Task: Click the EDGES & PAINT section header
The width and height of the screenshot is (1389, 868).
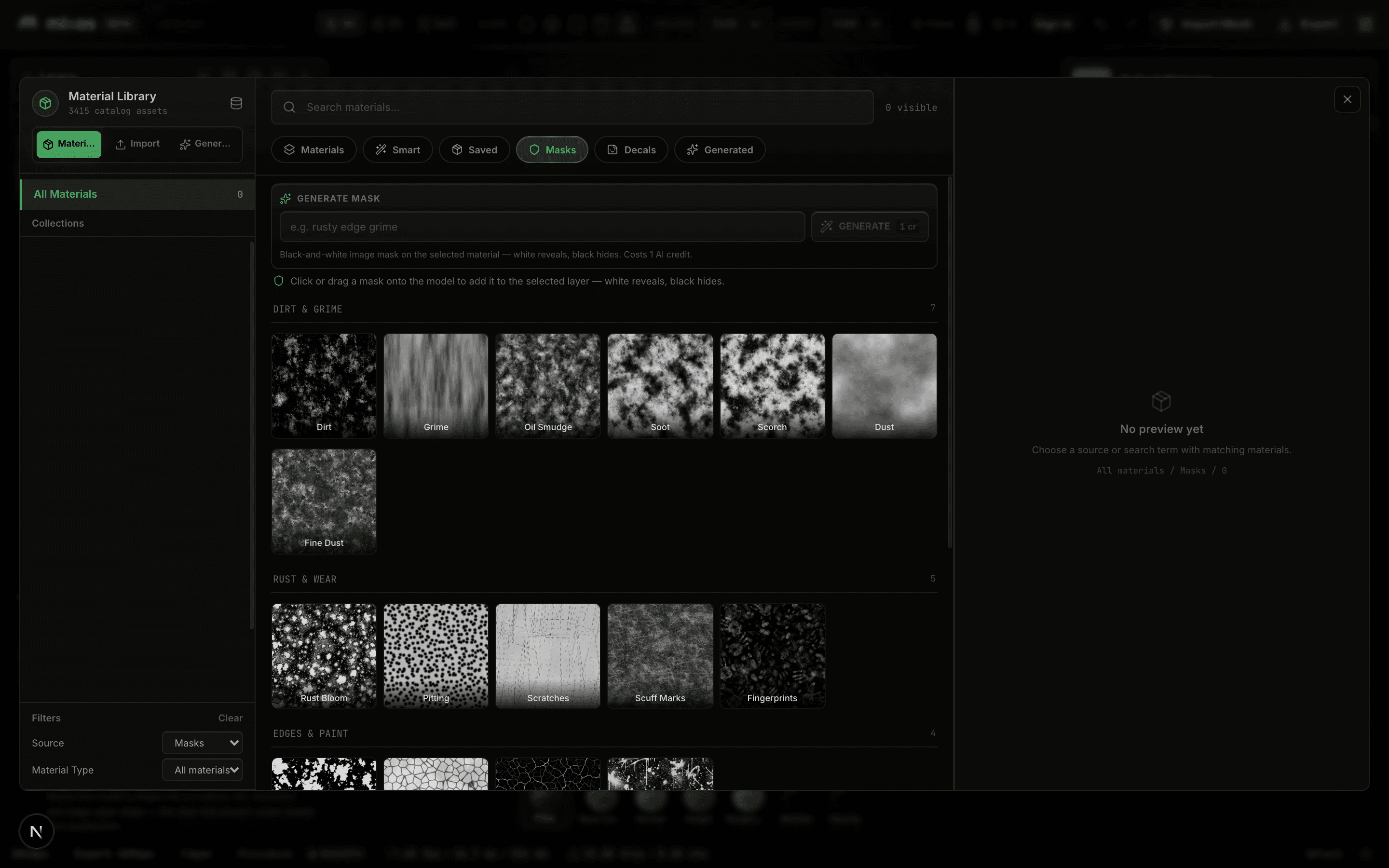Action: point(311,733)
